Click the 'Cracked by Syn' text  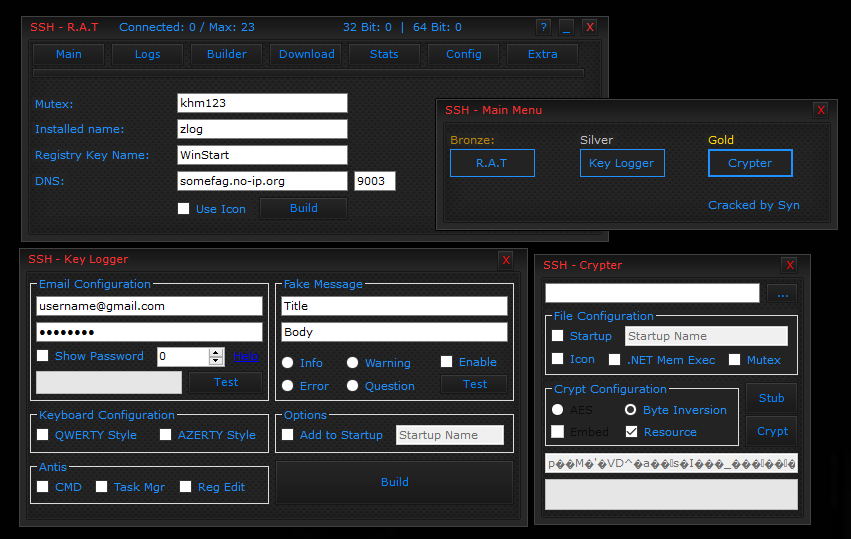753,205
